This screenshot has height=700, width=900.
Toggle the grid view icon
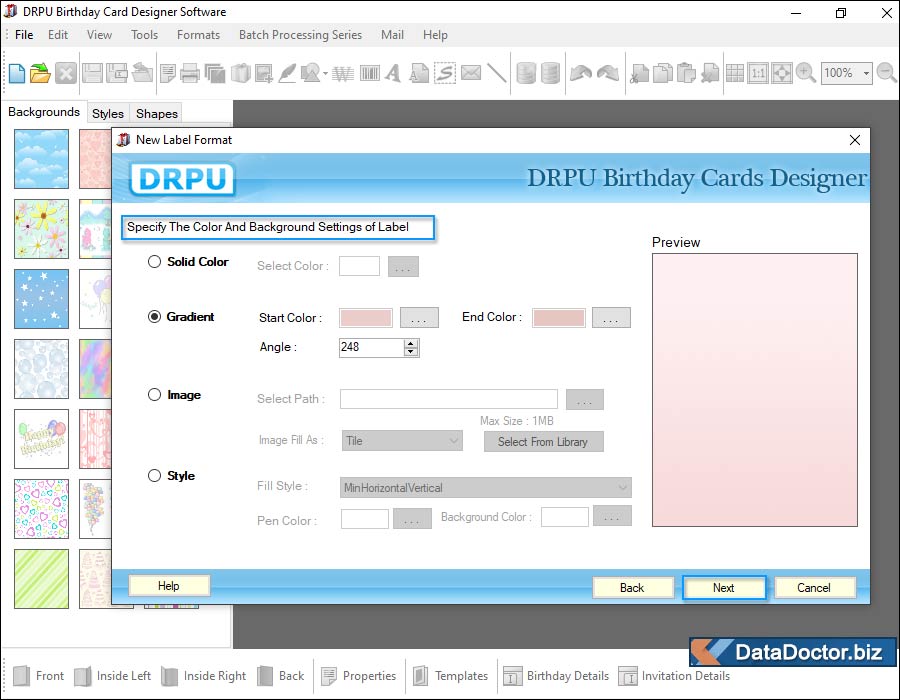pos(735,73)
